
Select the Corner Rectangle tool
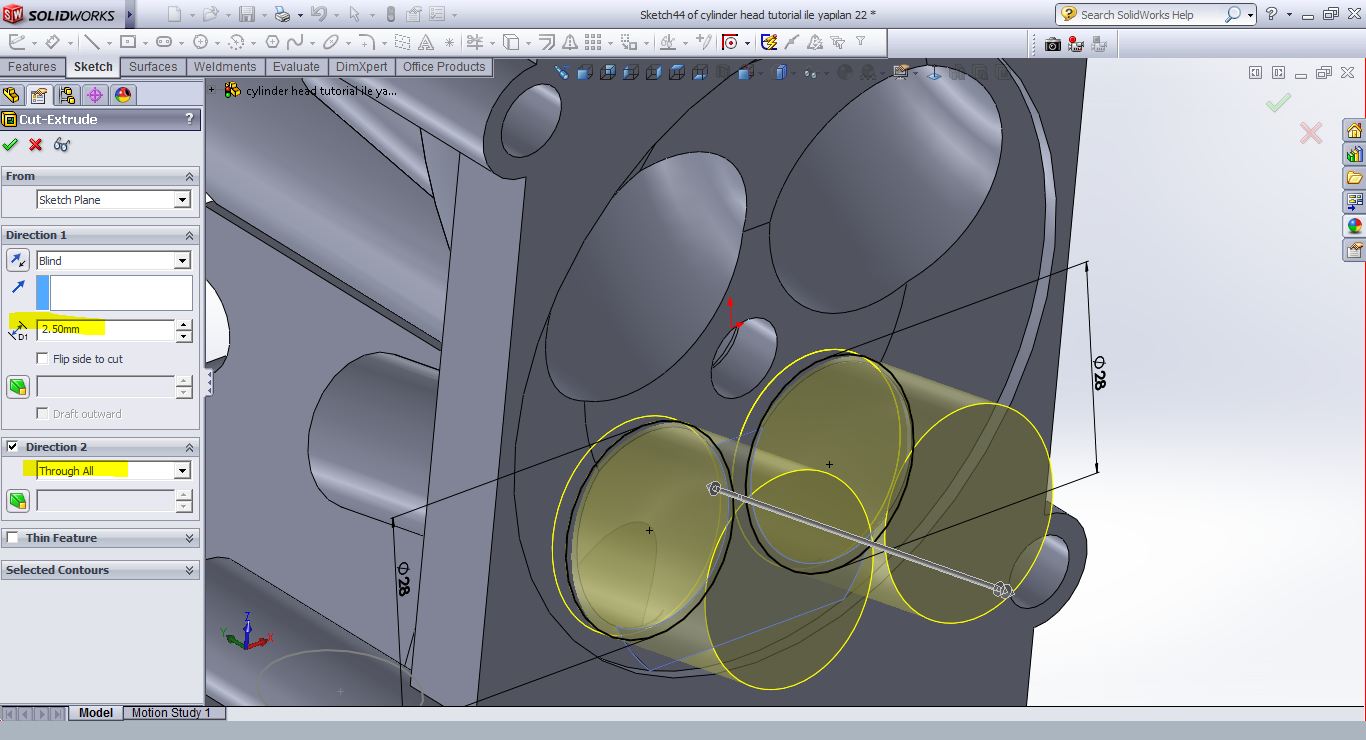128,42
